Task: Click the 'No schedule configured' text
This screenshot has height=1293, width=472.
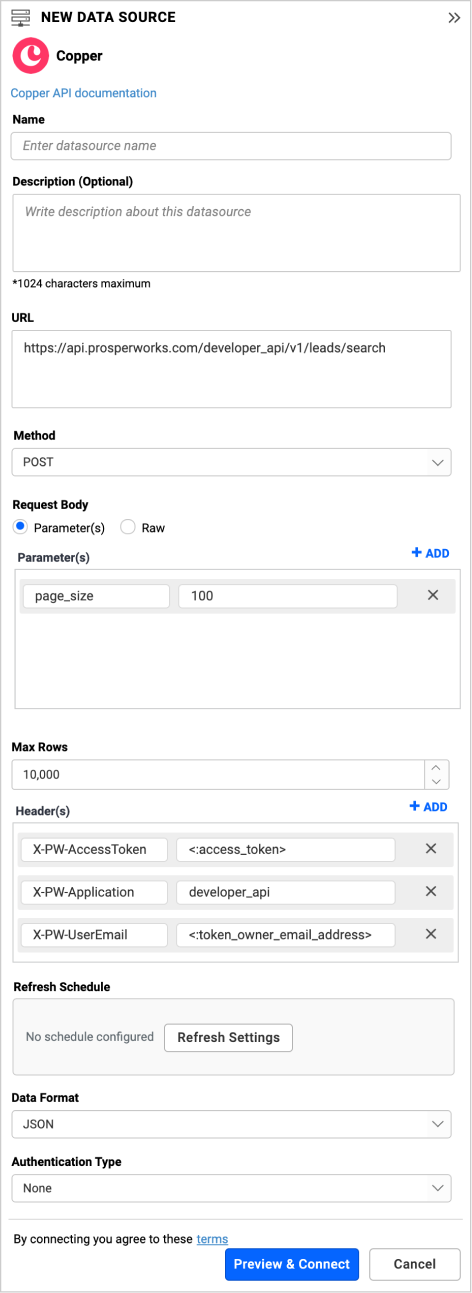Action: pos(90,1037)
